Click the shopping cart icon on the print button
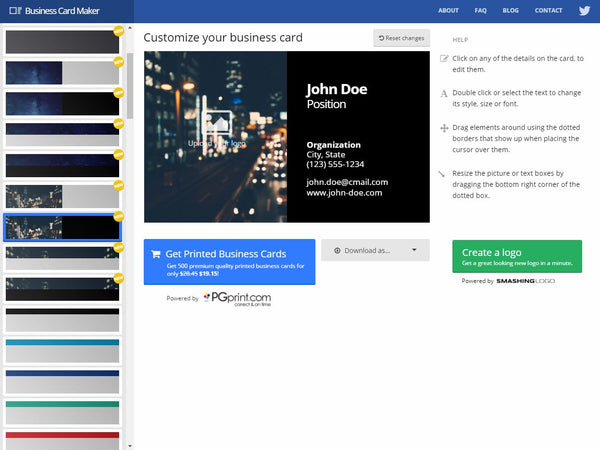Viewport: 600px width, 450px height. click(x=156, y=254)
